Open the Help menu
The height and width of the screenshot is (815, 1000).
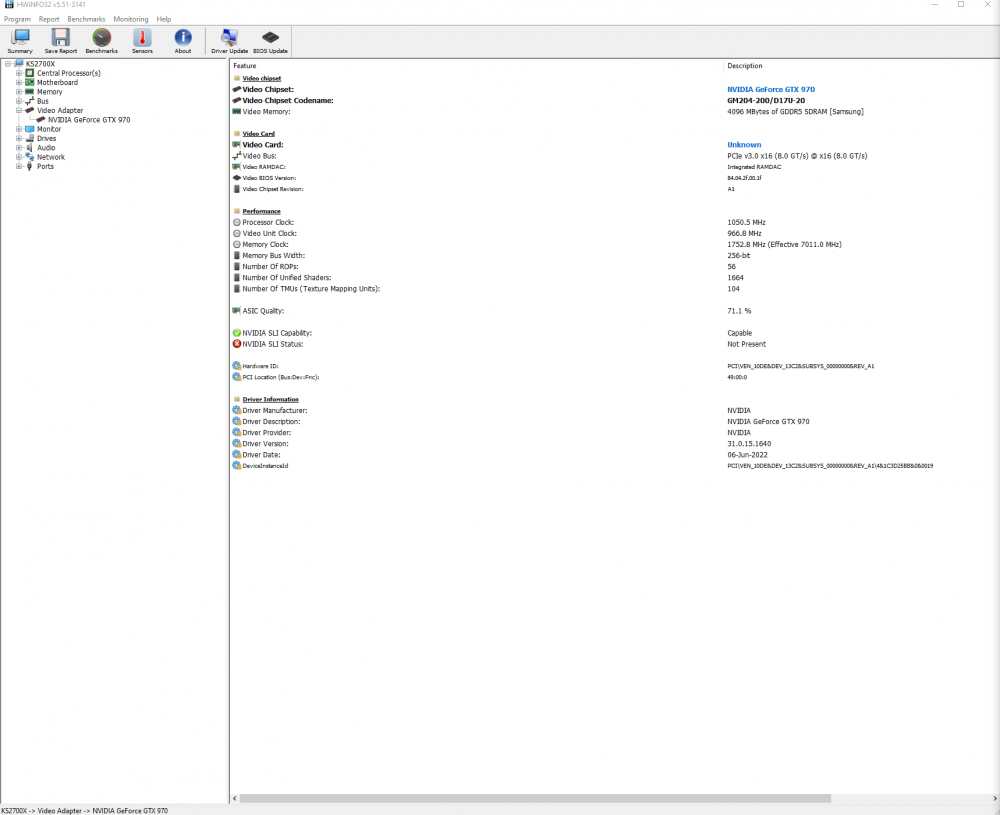tap(164, 19)
